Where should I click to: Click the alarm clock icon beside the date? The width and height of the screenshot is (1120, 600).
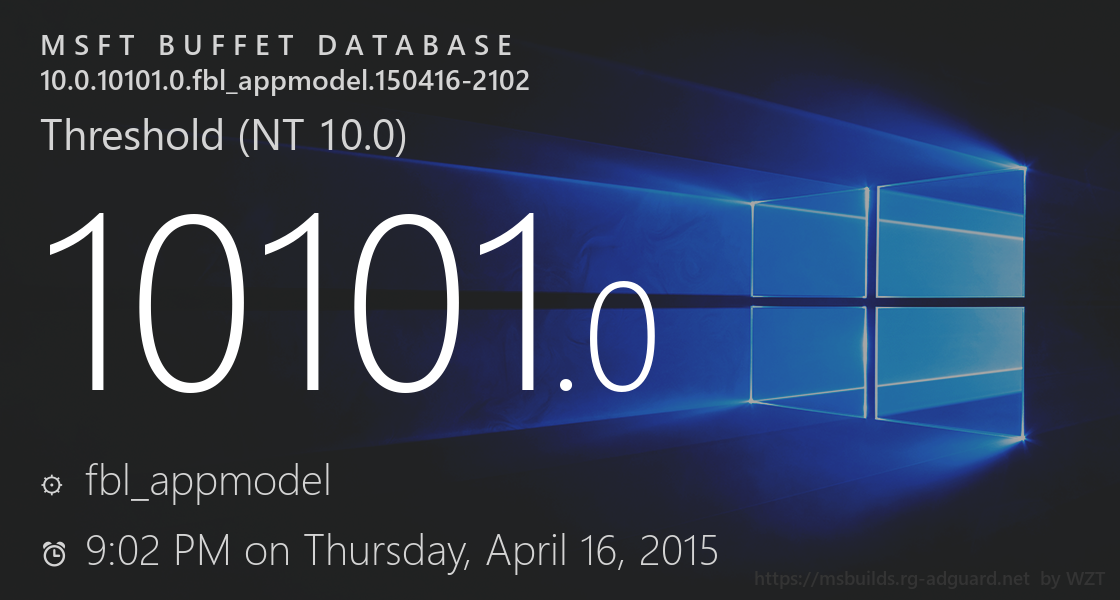(x=54, y=552)
